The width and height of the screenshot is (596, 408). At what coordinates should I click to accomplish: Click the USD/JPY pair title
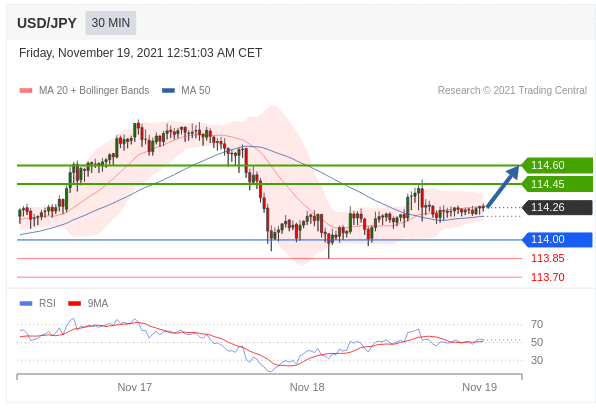(x=47, y=23)
